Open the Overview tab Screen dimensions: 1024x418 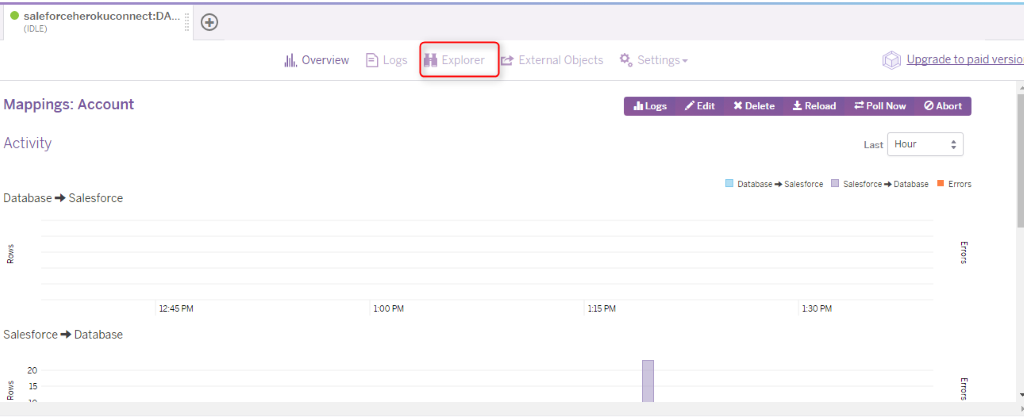317,60
